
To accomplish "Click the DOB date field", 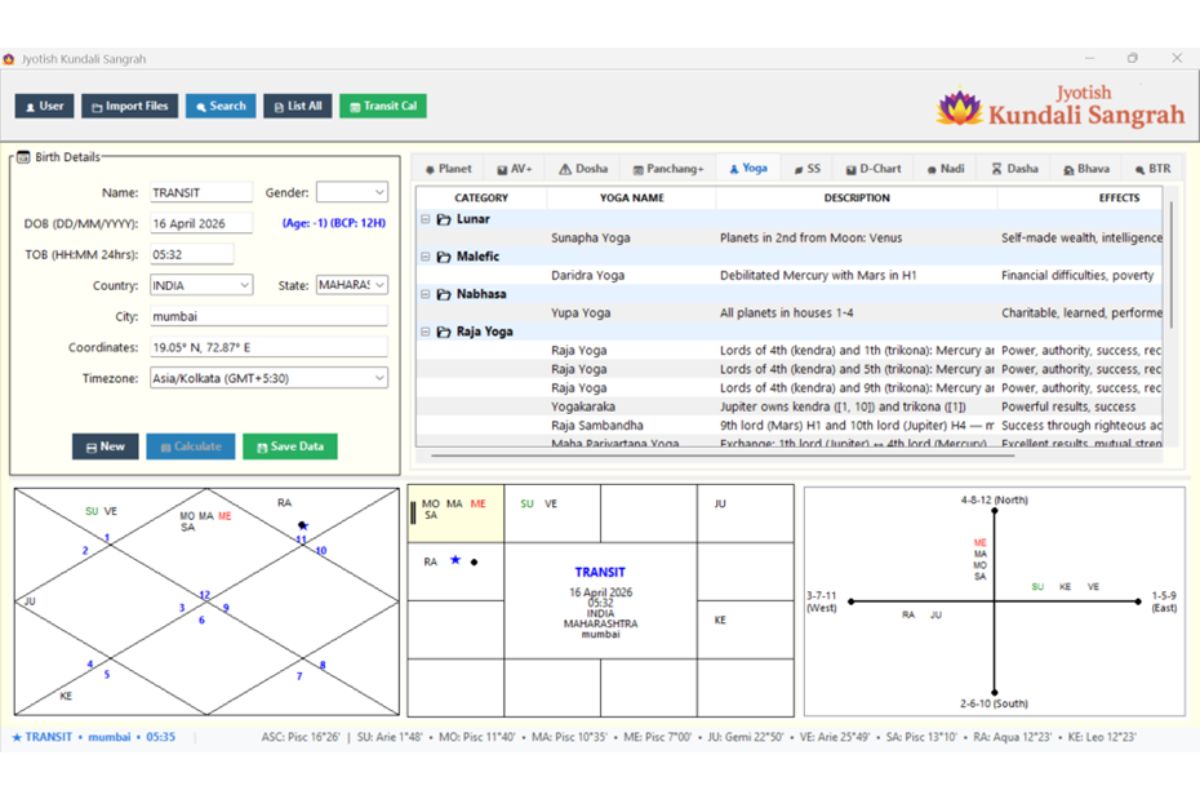I will pyautogui.click(x=201, y=223).
